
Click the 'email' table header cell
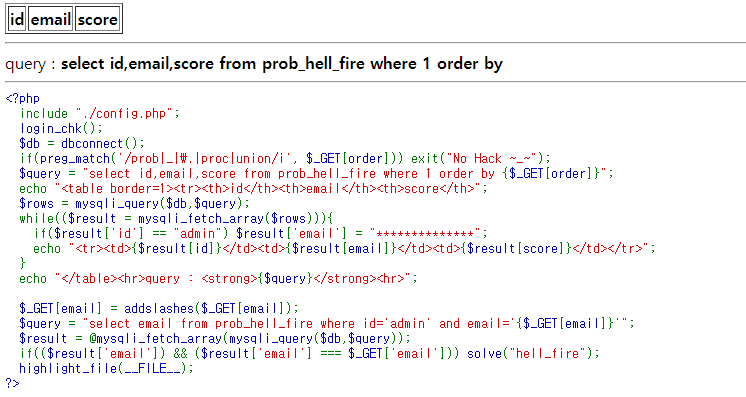click(x=50, y=19)
